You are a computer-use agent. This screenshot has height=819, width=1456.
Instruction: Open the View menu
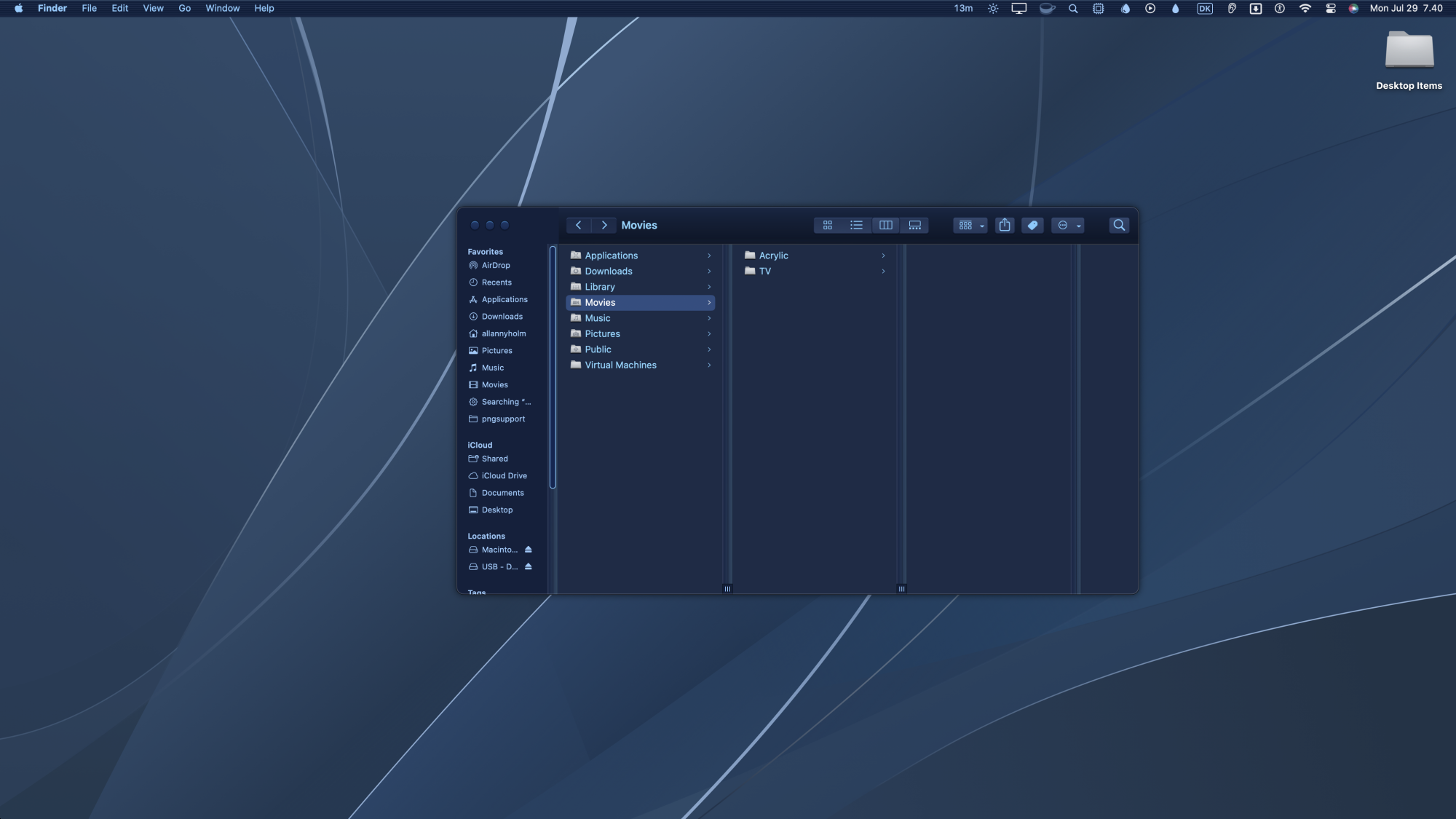(153, 9)
